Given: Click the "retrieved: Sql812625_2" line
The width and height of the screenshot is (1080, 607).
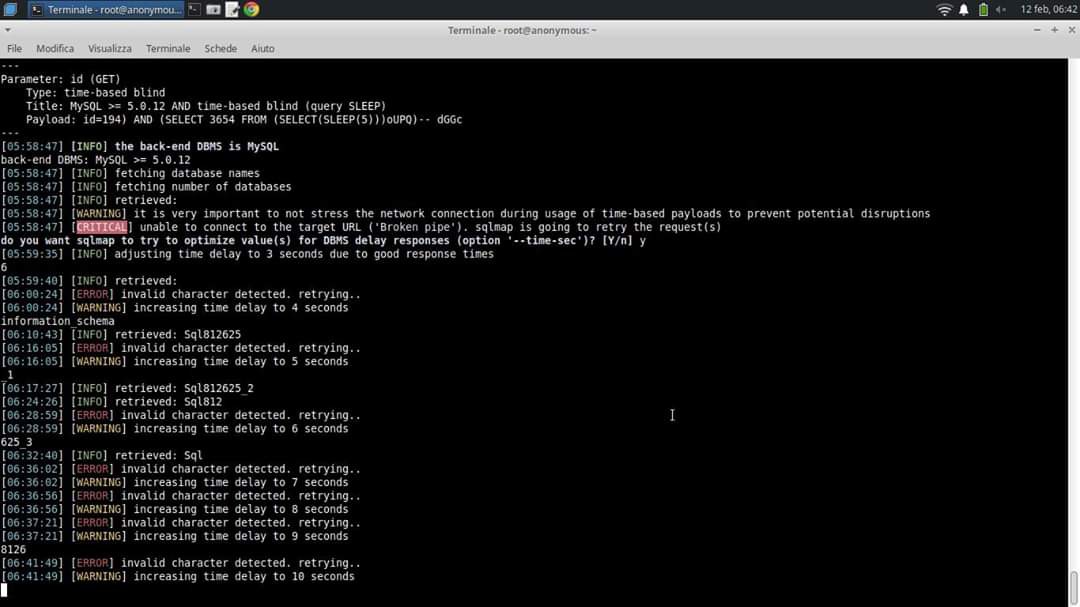Looking at the screenshot, I should [184, 389].
